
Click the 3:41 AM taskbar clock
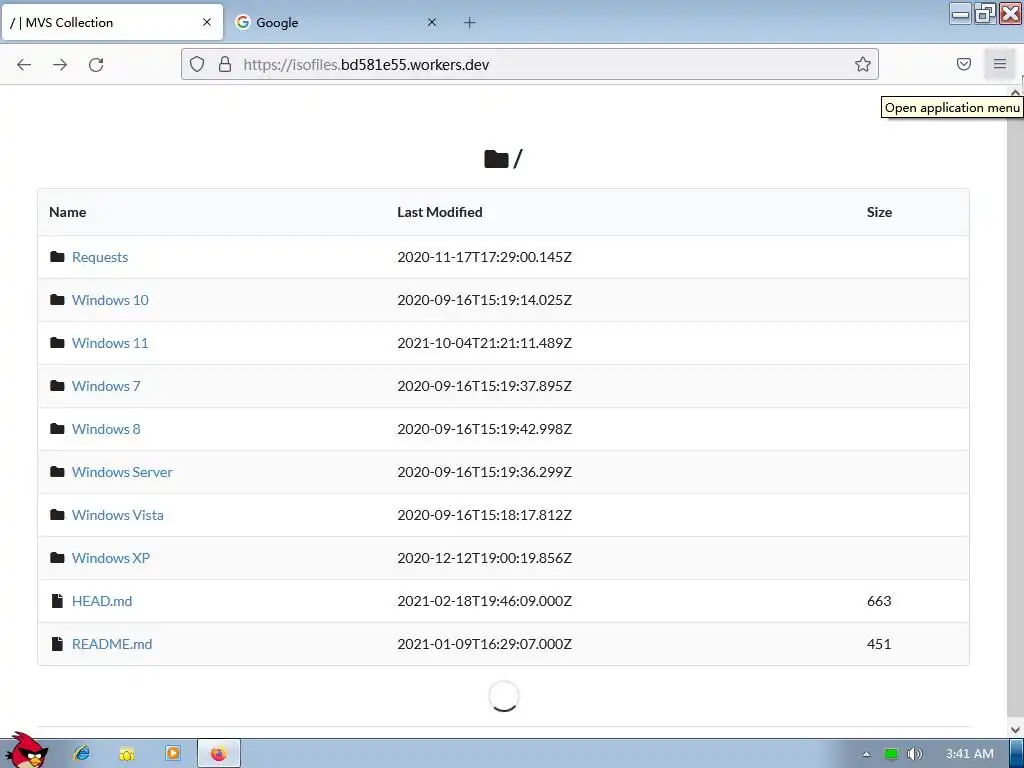(970, 754)
